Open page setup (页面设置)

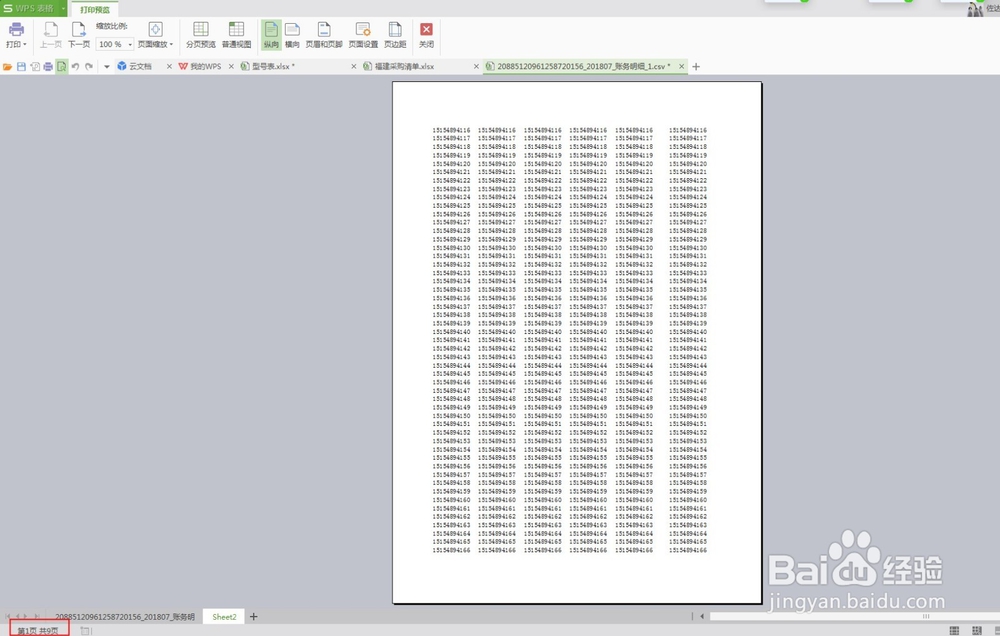click(363, 35)
